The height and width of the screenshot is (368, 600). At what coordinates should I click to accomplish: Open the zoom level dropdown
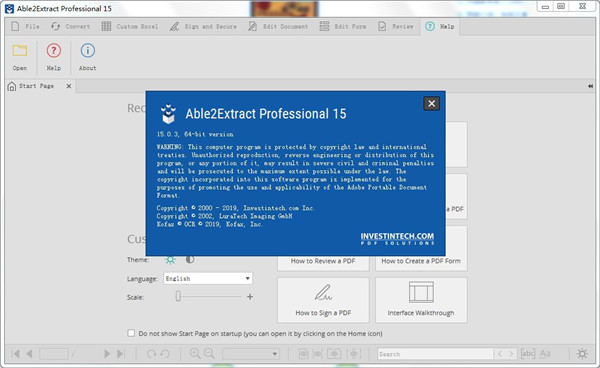[251, 354]
